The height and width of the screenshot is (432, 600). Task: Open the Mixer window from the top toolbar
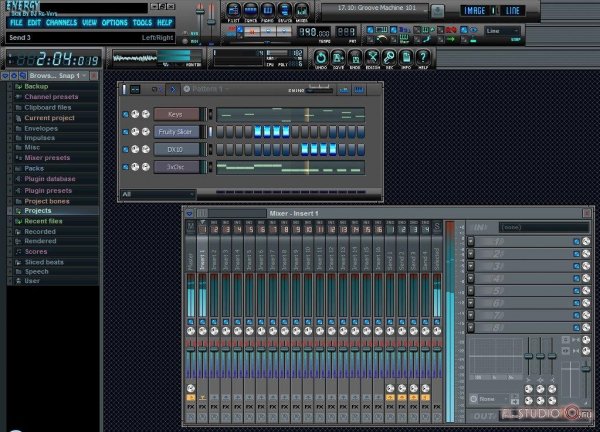coord(302,10)
